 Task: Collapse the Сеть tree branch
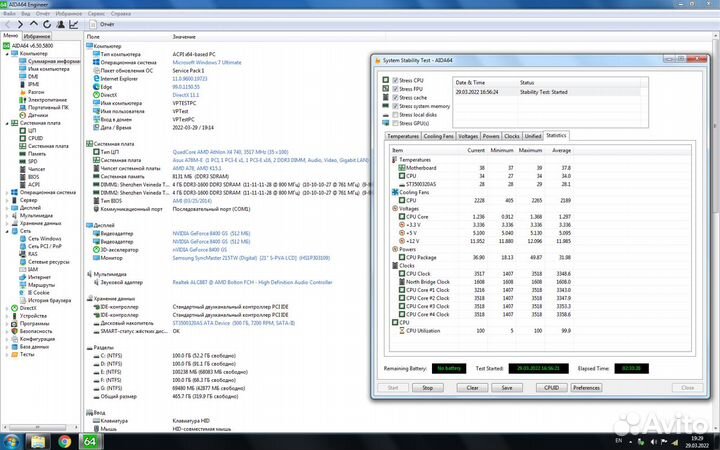7,231
